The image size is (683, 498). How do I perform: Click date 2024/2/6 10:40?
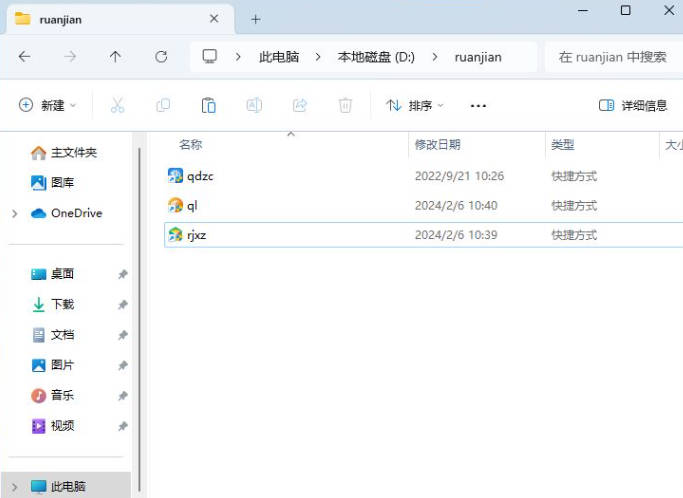pyautogui.click(x=456, y=206)
